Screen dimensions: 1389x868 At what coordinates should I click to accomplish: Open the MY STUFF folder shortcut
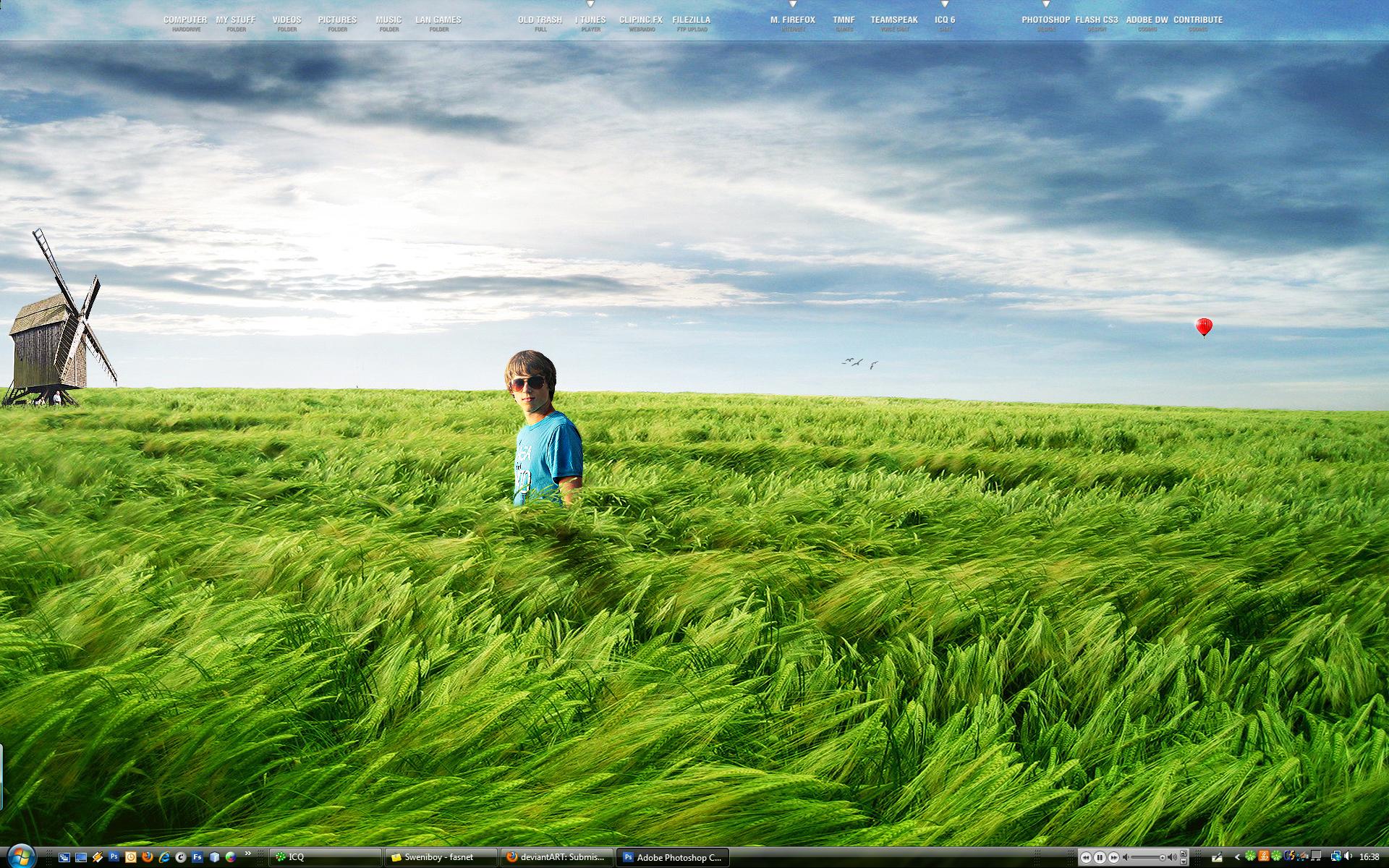click(236, 23)
